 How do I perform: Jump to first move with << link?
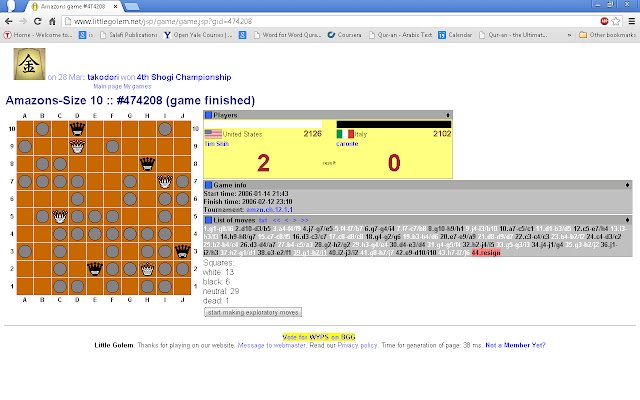tap(276, 220)
